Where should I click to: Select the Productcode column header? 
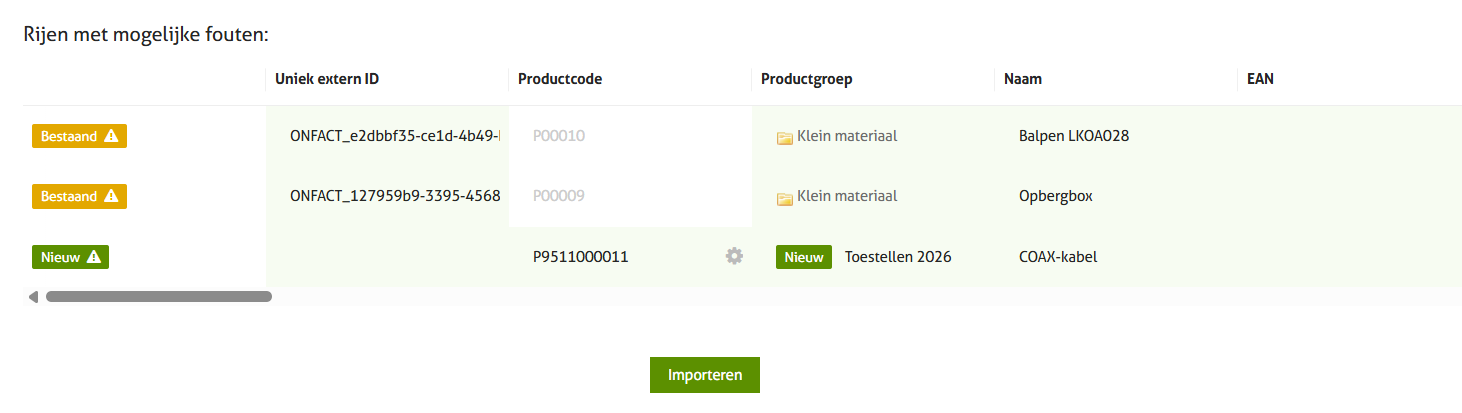[x=559, y=79]
